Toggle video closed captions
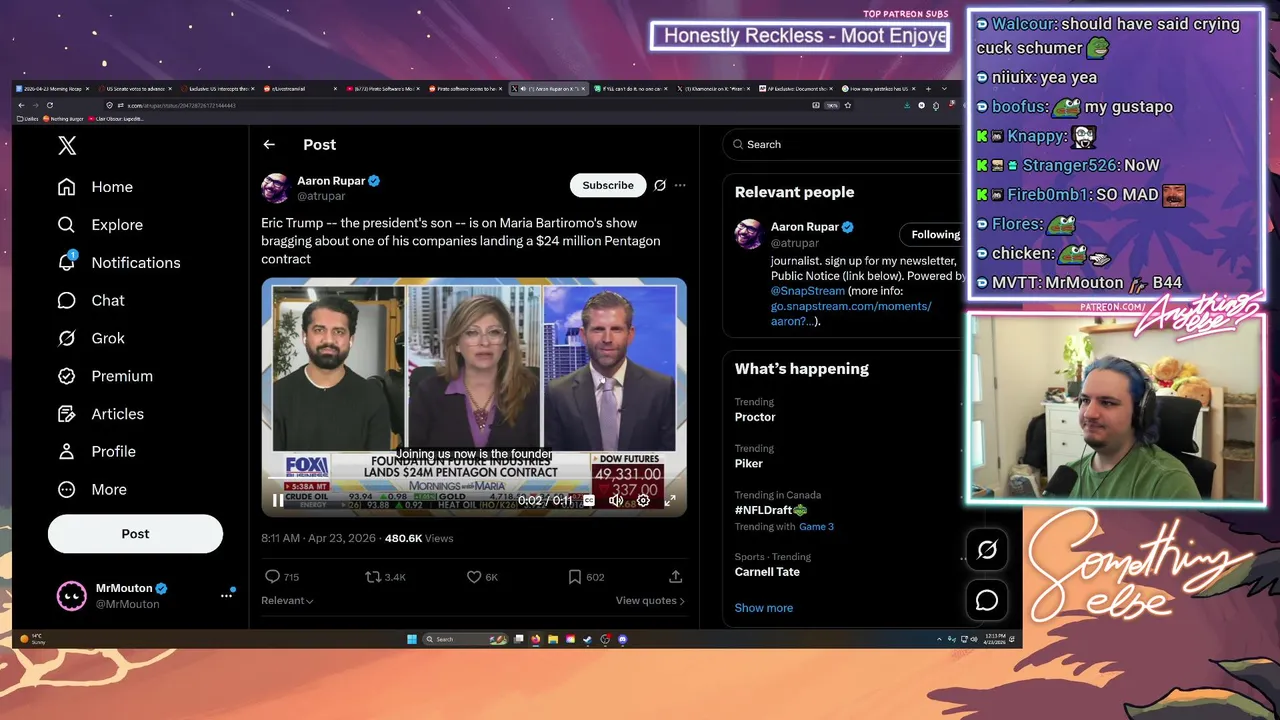The width and height of the screenshot is (1280, 720). (589, 501)
